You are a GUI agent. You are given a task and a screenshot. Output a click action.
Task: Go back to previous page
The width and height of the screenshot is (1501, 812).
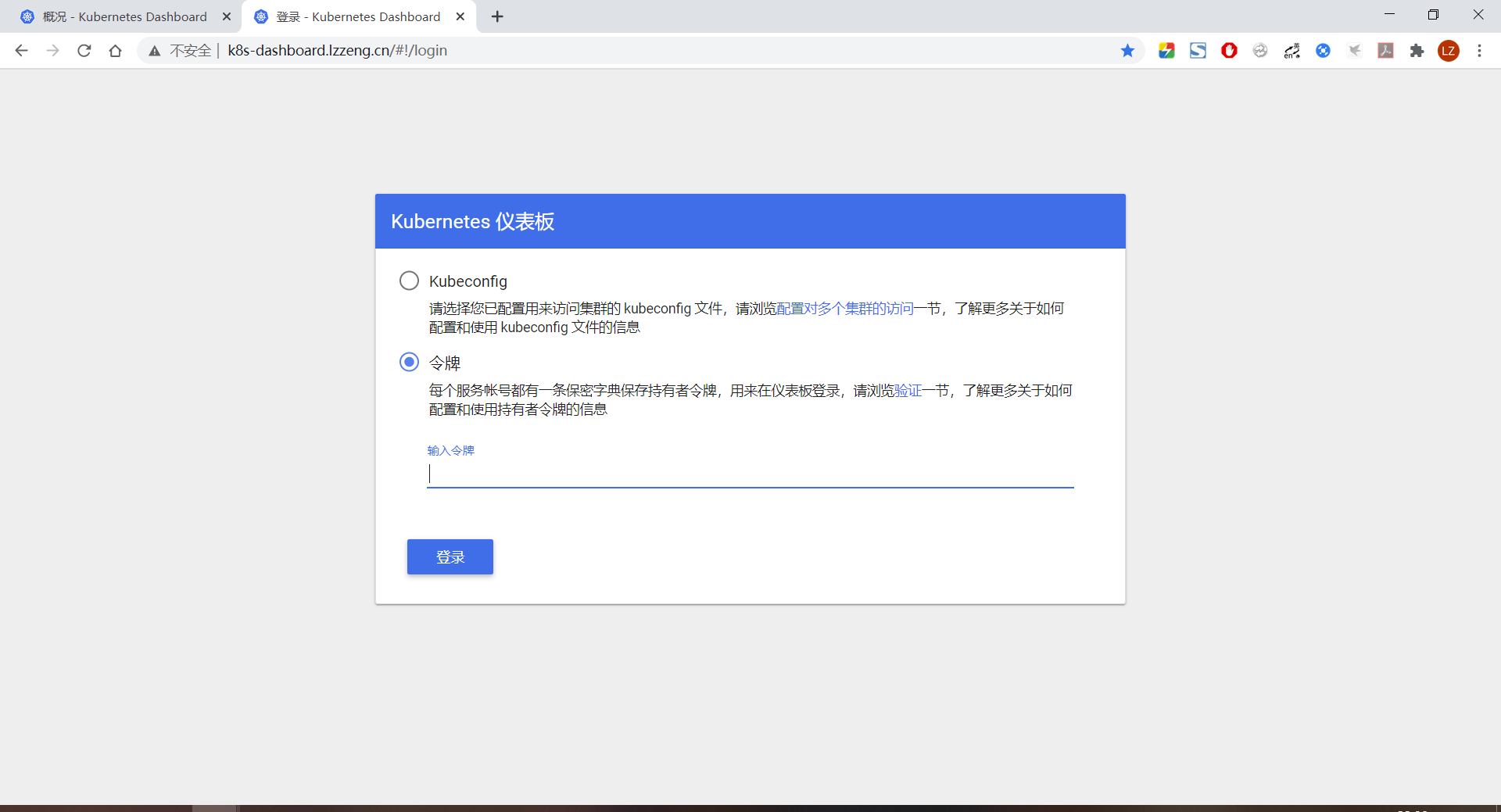22,51
